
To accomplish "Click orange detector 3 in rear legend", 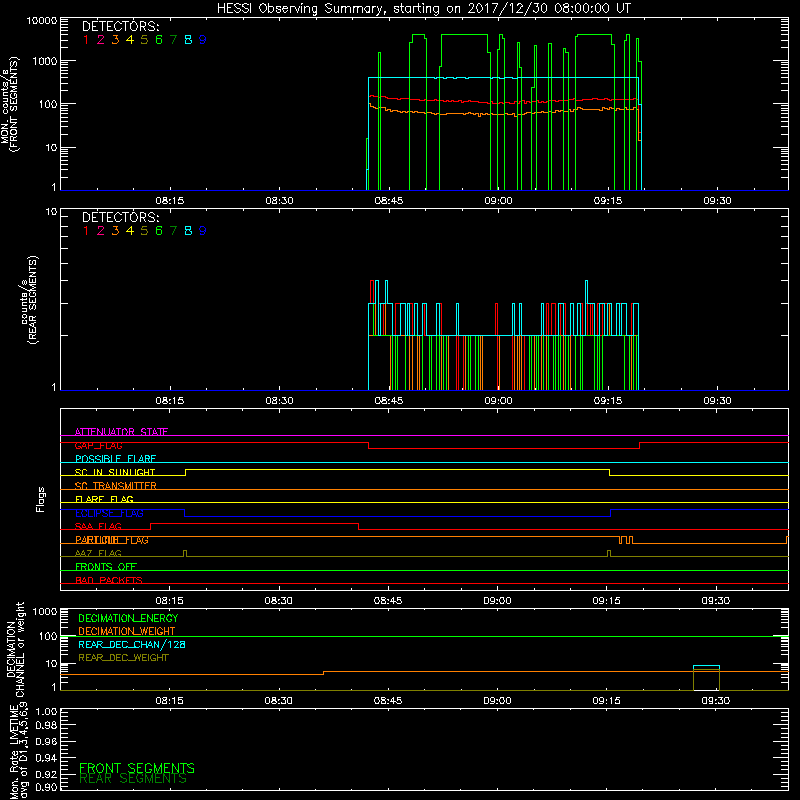I will 115,231.
